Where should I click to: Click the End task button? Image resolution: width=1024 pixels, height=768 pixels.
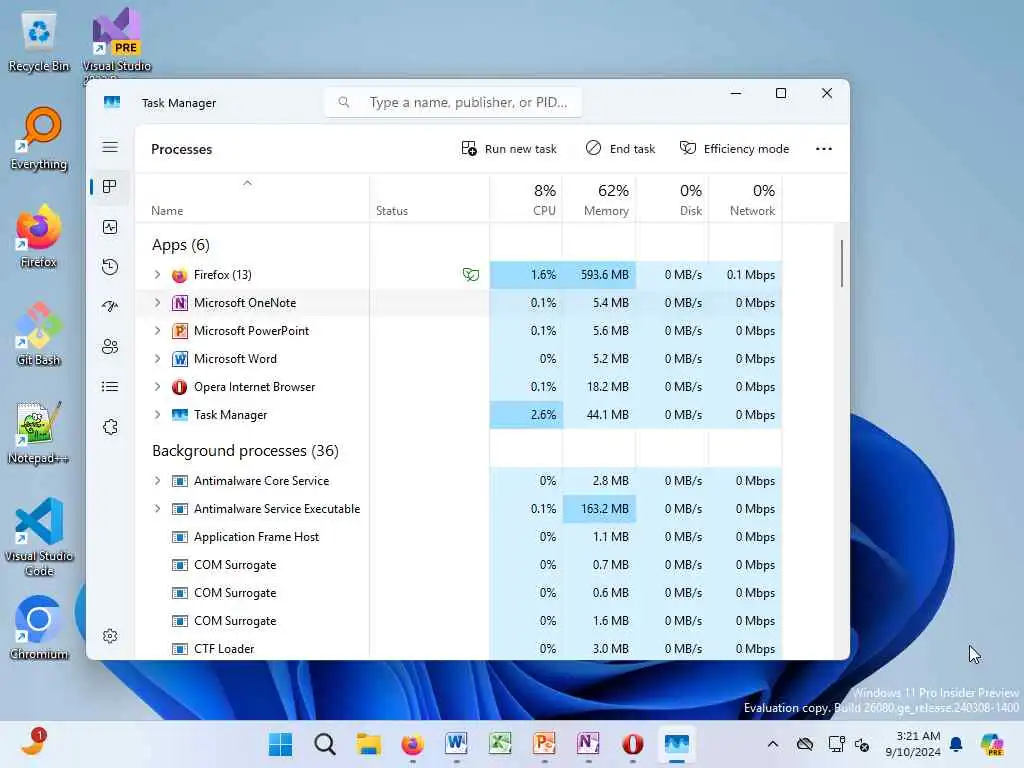pyautogui.click(x=620, y=149)
